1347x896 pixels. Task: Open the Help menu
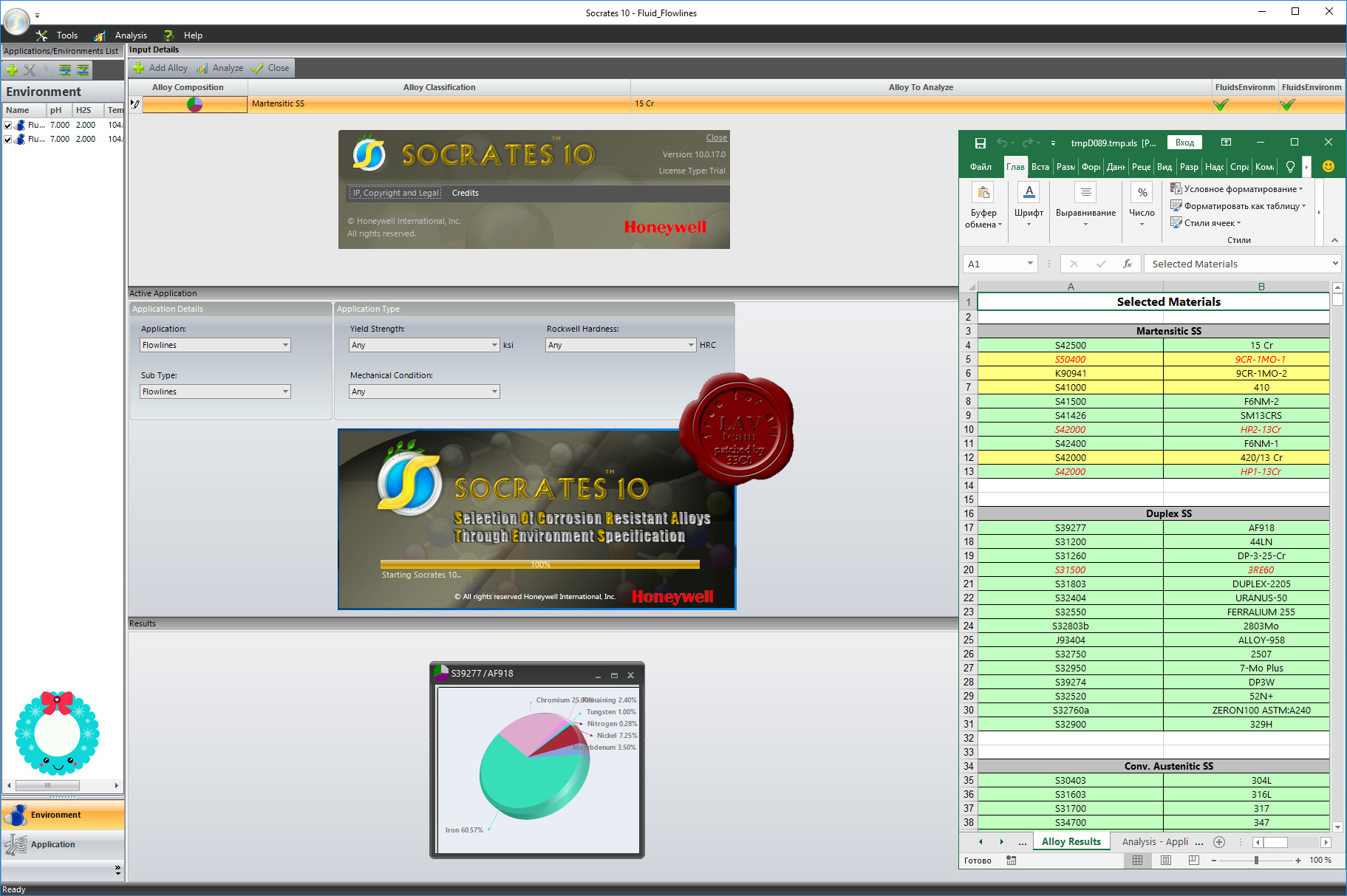[x=193, y=35]
